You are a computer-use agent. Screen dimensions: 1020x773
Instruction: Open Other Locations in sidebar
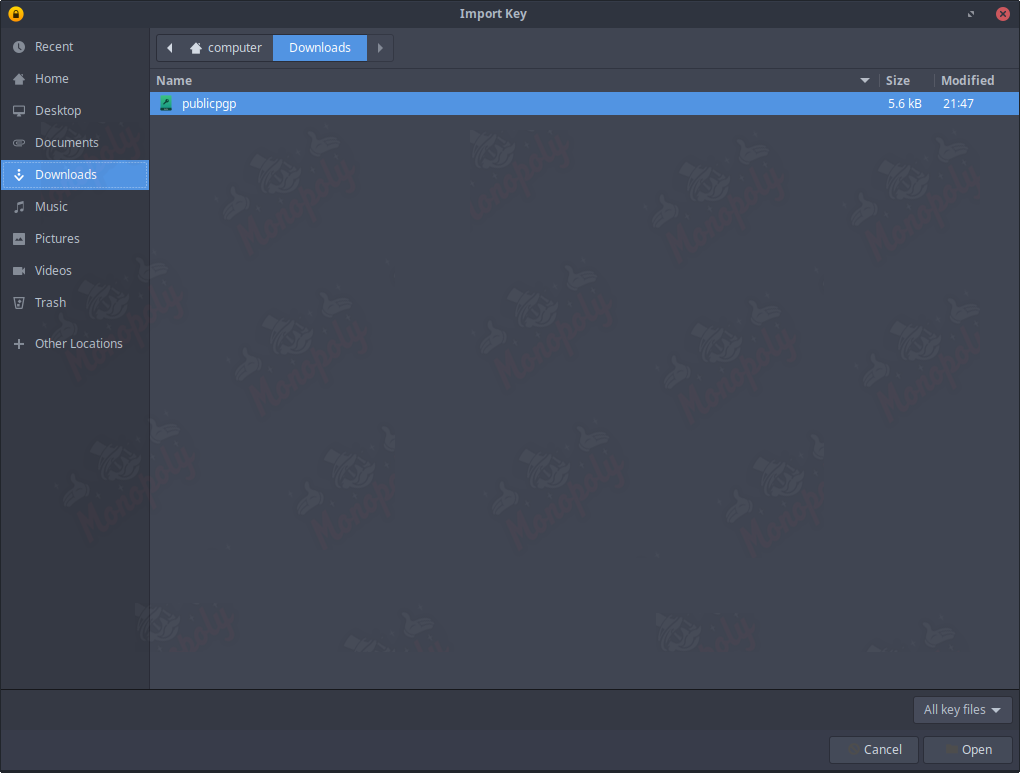(78, 344)
